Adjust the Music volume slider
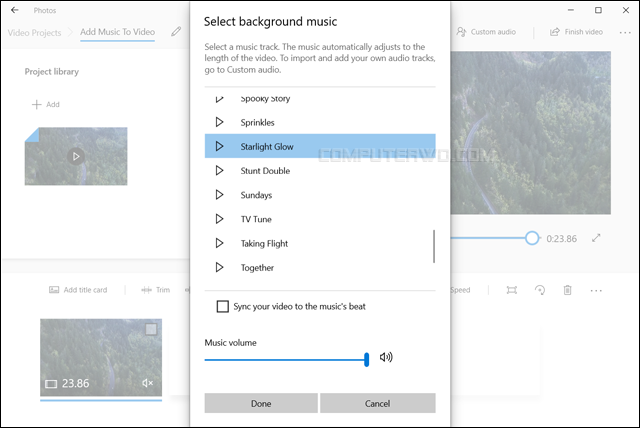Screen dimensions: 640x428 366,359
